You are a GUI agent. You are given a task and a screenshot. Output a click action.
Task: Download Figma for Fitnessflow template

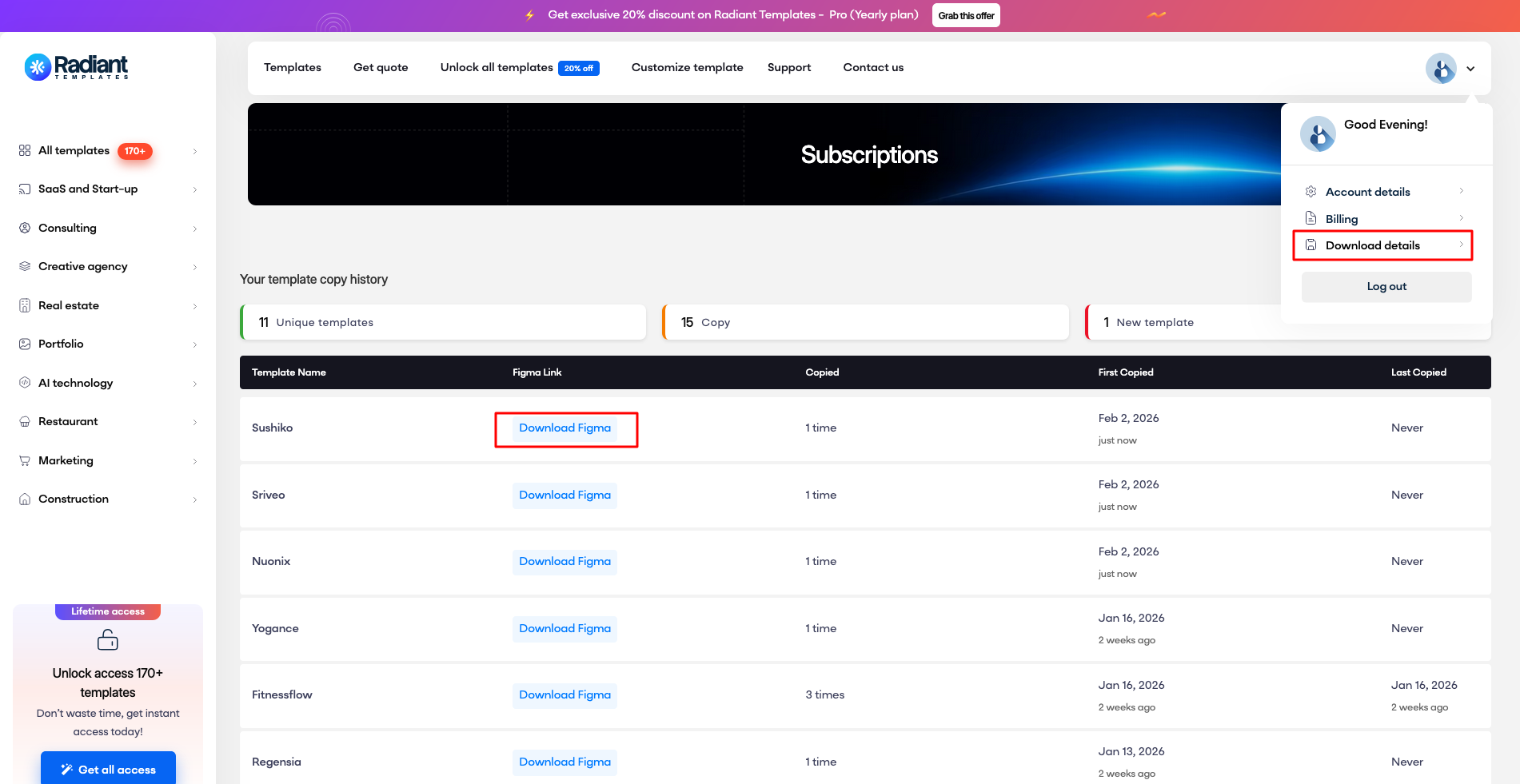click(x=565, y=695)
